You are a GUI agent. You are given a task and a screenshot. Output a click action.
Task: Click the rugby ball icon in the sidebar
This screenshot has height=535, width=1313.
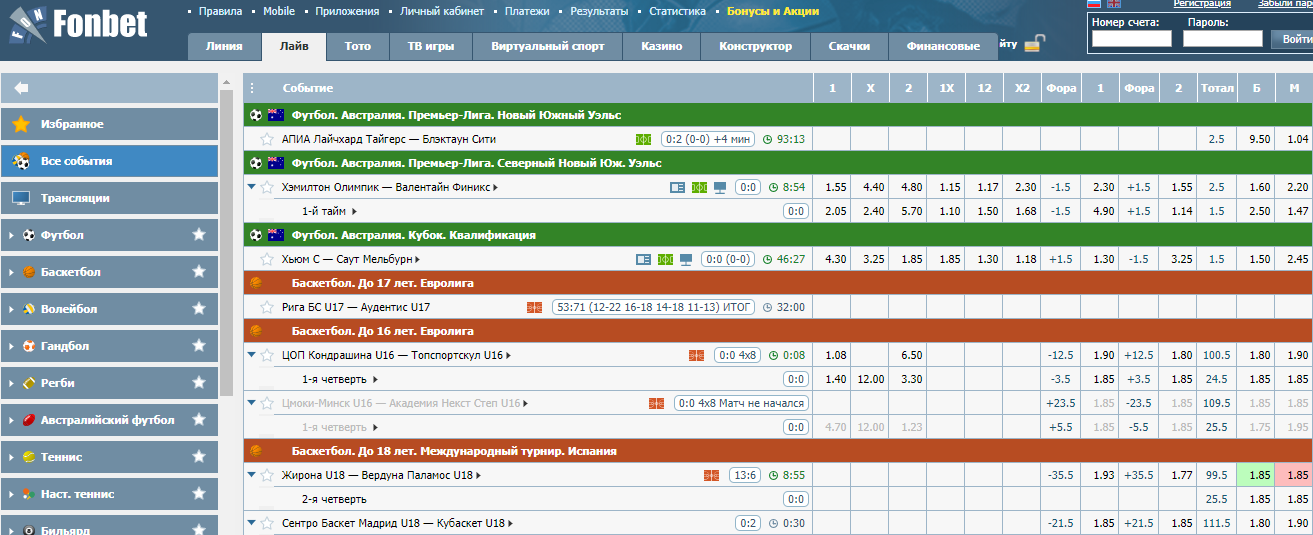tap(29, 383)
